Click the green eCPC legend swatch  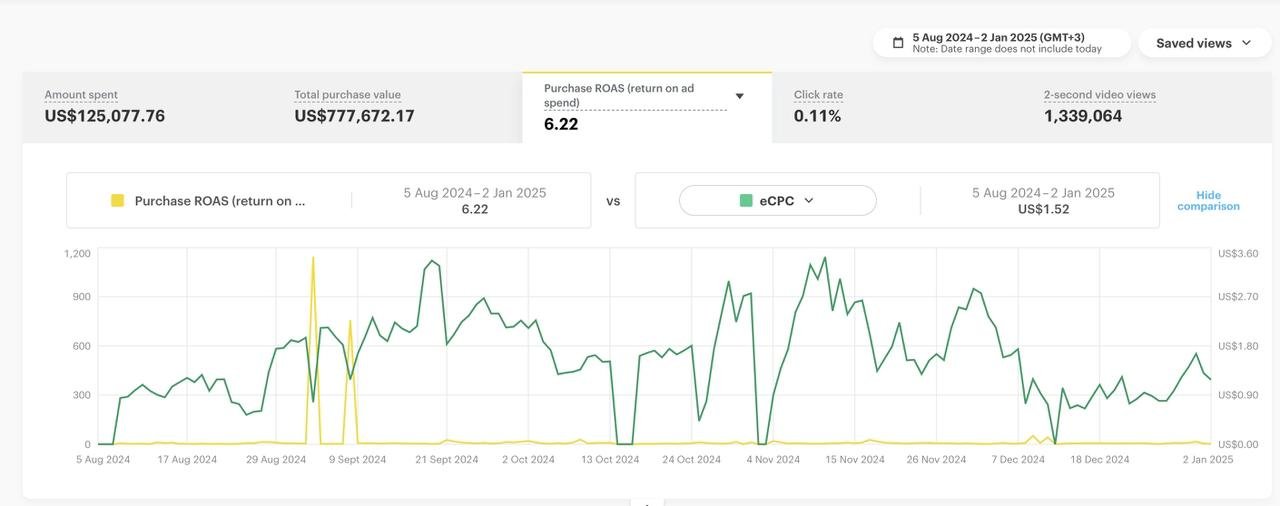pyautogui.click(x=746, y=201)
